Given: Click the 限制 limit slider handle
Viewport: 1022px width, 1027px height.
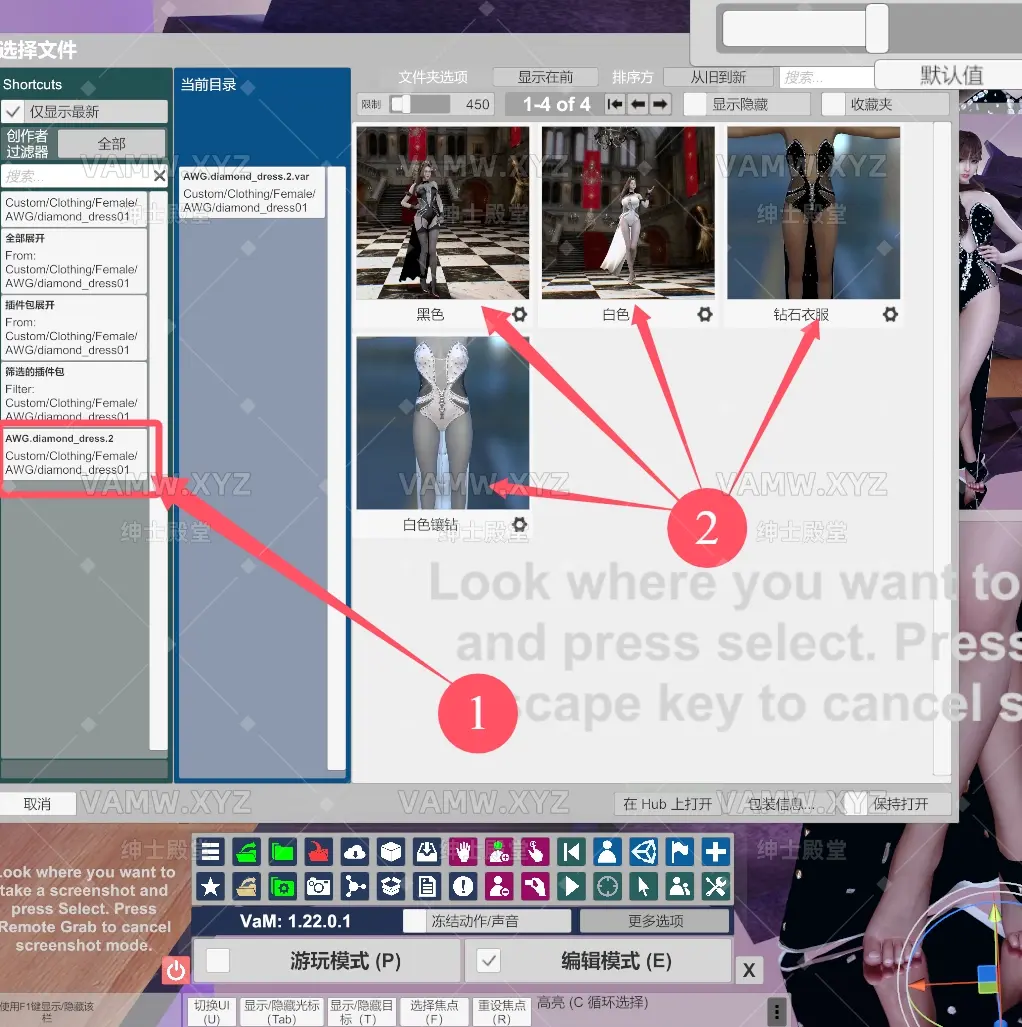Looking at the screenshot, I should pyautogui.click(x=400, y=104).
